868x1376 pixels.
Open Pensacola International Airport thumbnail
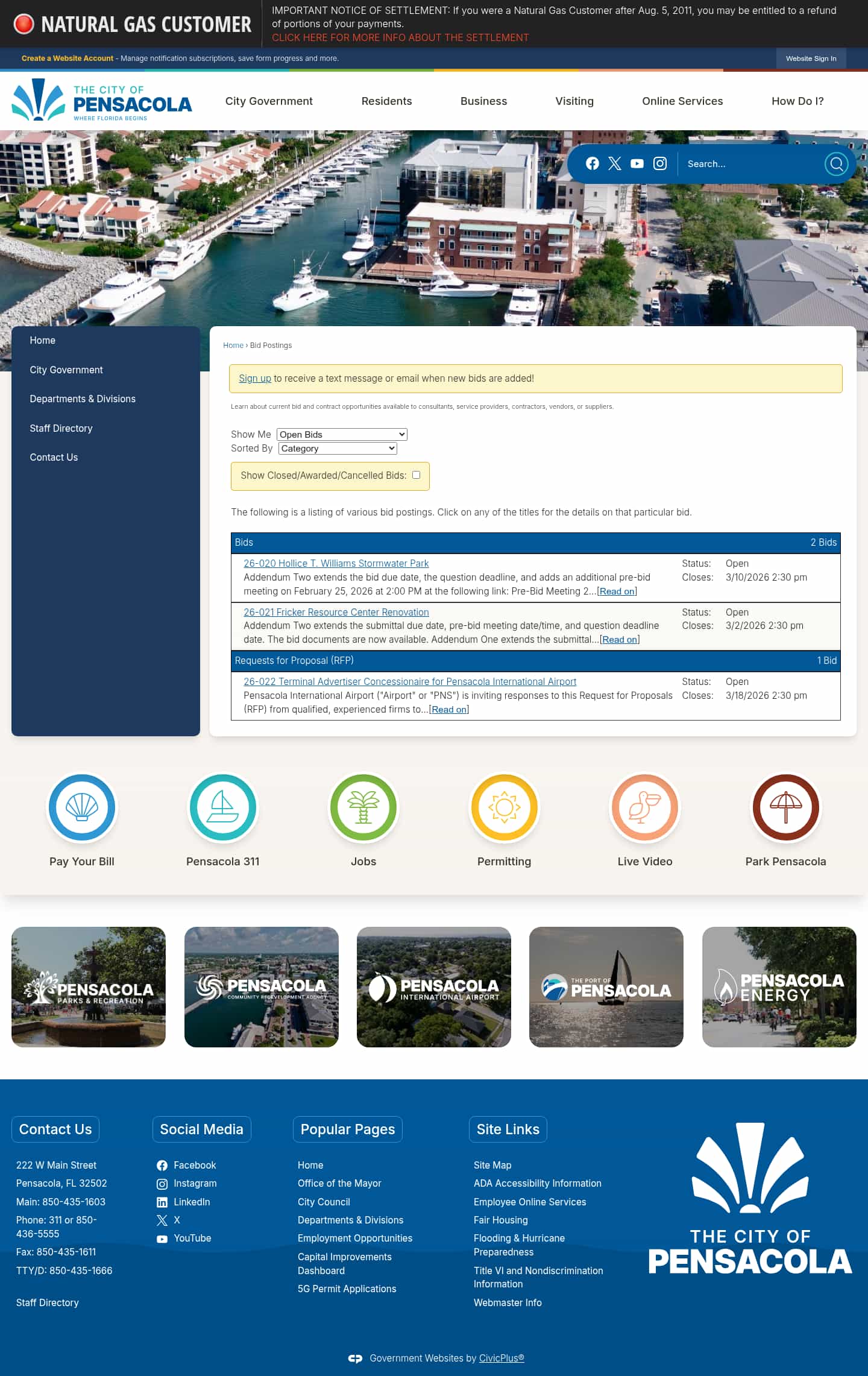[434, 987]
